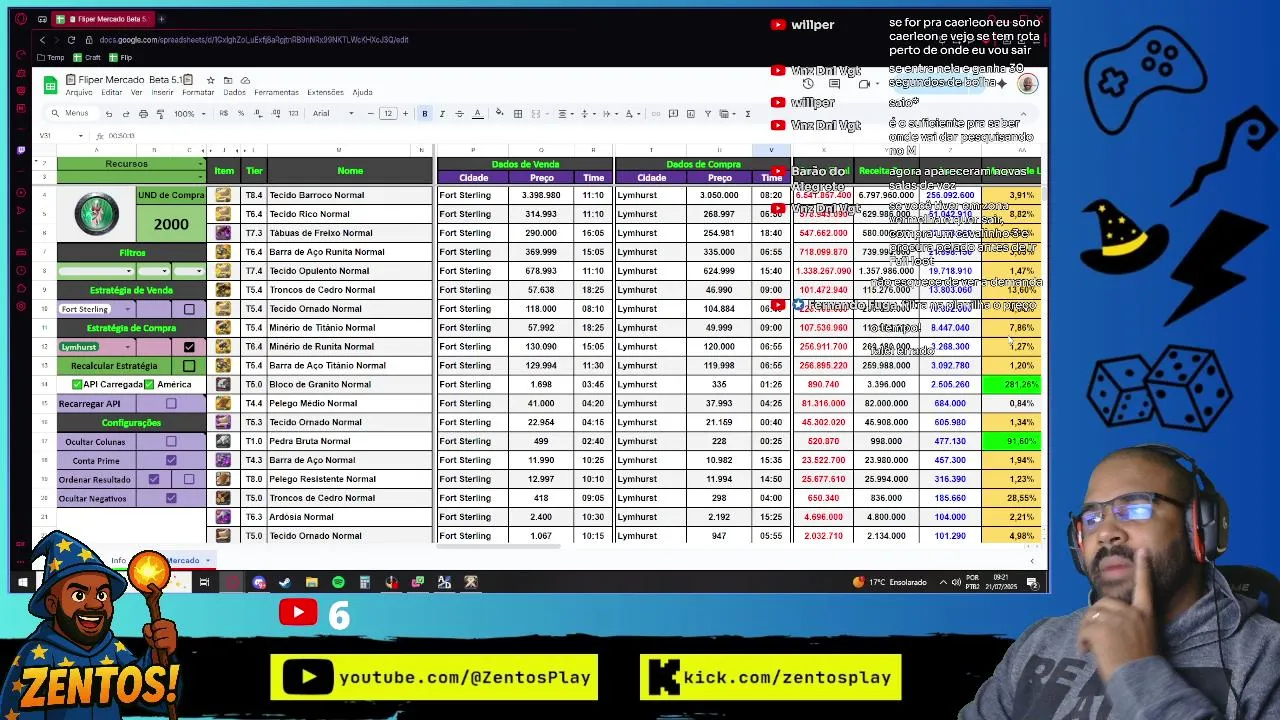Reload the browser page
The image size is (1280, 720).
pos(71,40)
